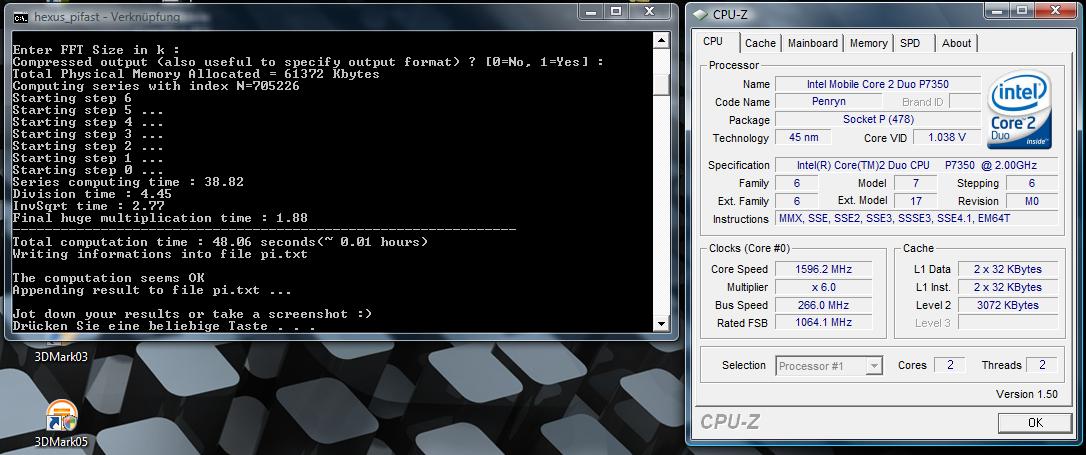1086x455 pixels.
Task: Click the CPU-Z window title text
Action: tap(730, 15)
